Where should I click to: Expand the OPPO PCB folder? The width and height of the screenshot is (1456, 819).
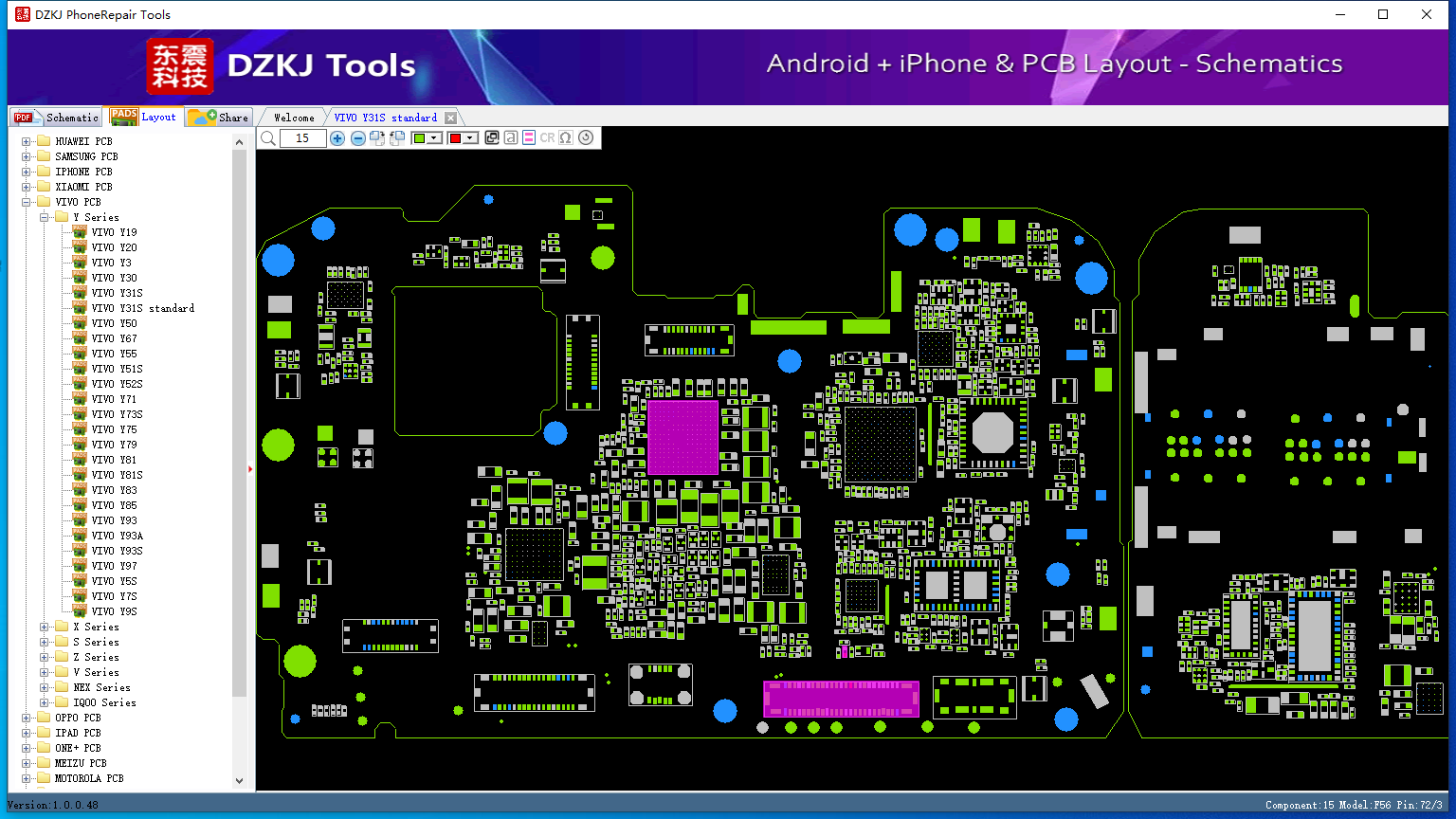(x=27, y=718)
